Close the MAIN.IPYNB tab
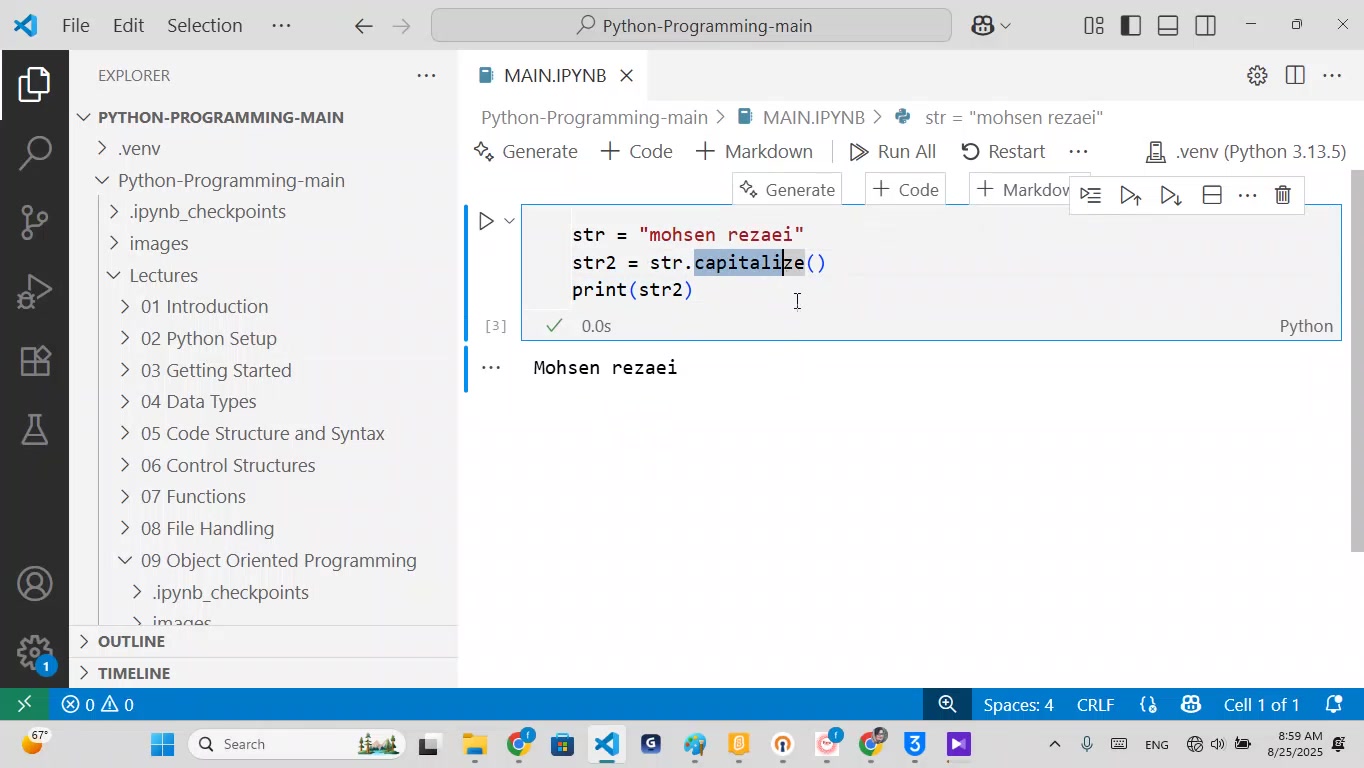Screen dimensions: 1364x768 coord(627,76)
